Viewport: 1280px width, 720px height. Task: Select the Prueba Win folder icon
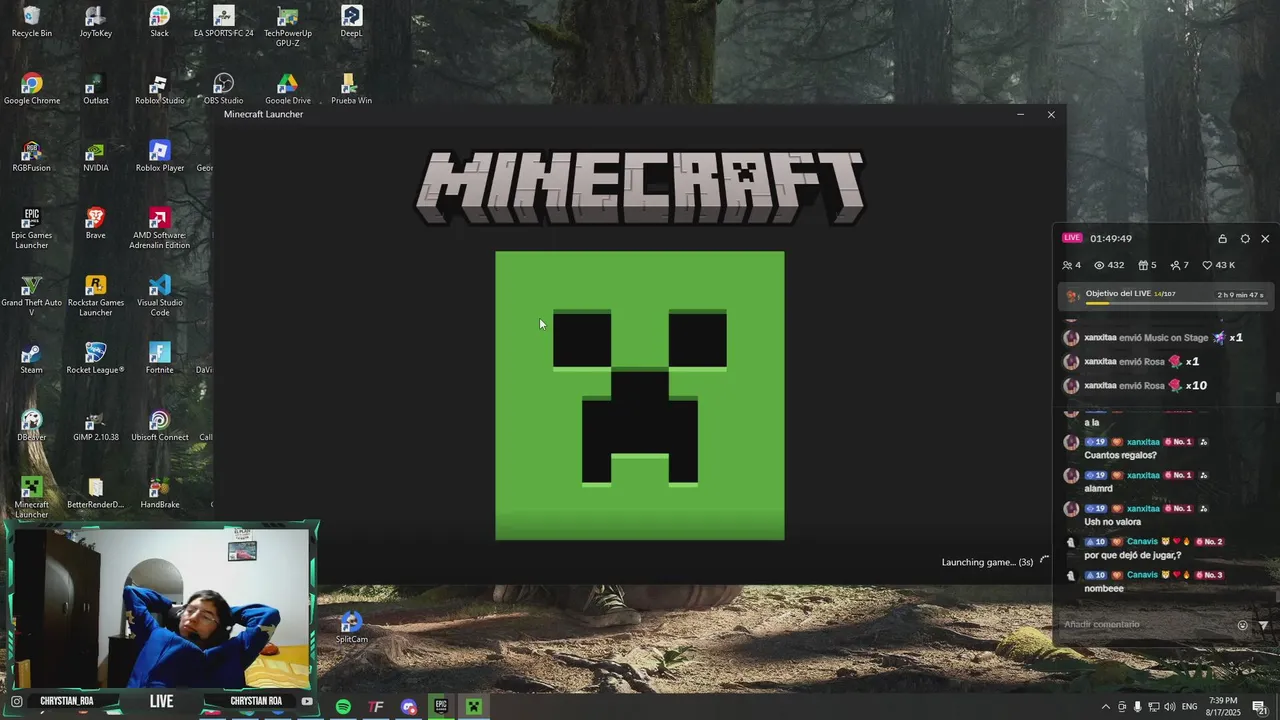point(351,88)
